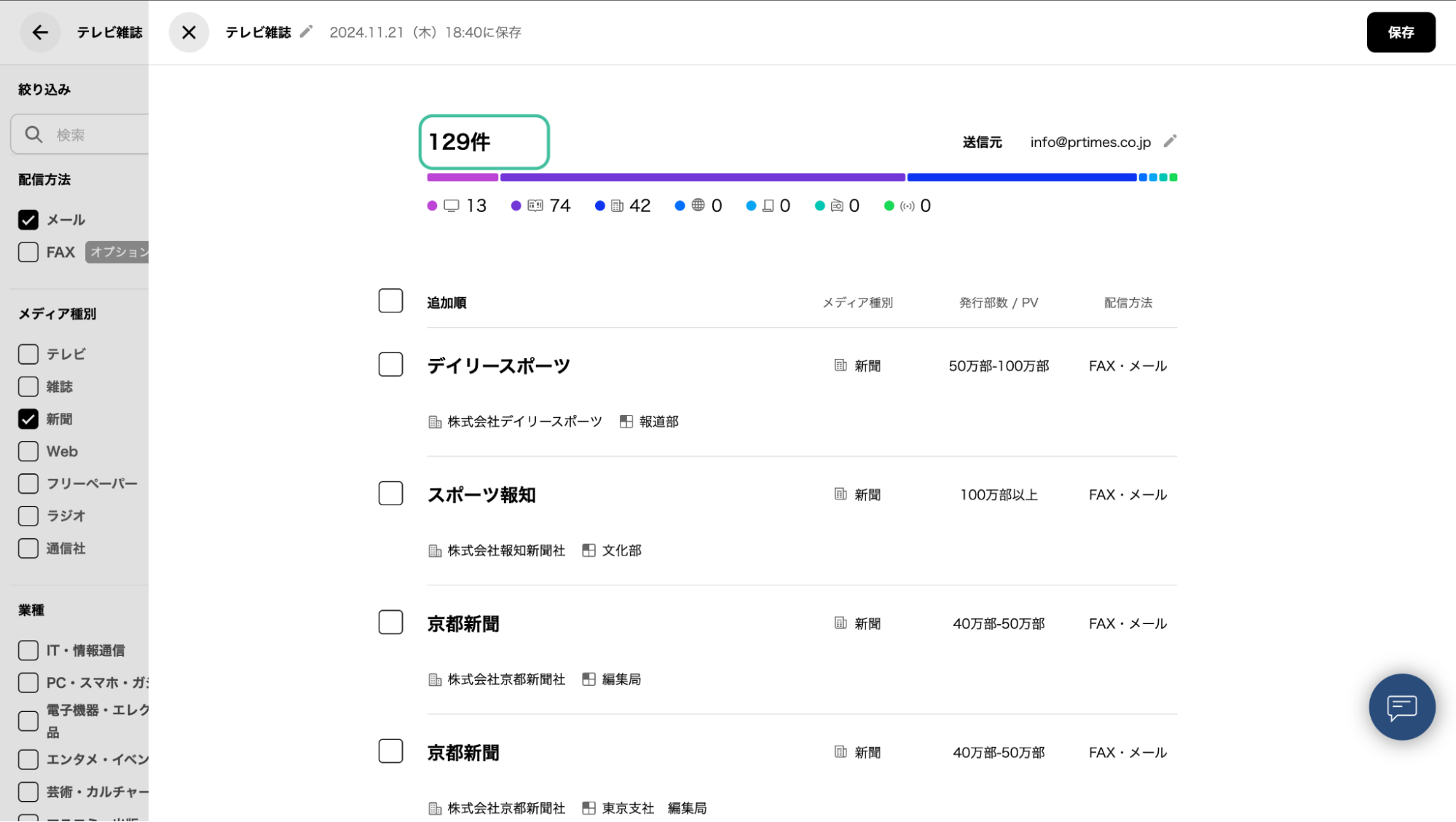The width and height of the screenshot is (1456, 822).
Task: Edit list name テレビ雑誌 with pencil icon
Action: click(307, 31)
